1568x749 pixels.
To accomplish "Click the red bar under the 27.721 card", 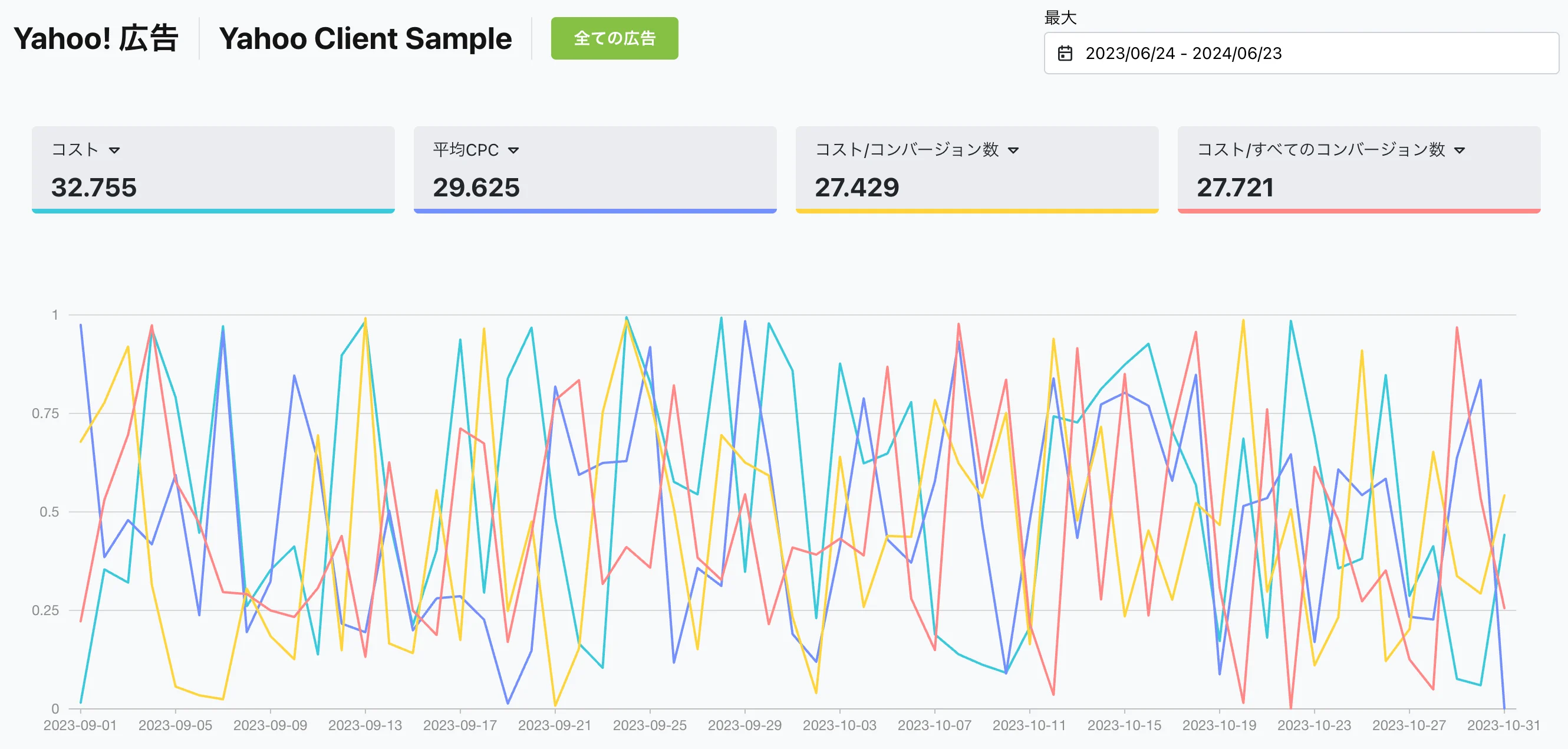I will pos(1359,211).
